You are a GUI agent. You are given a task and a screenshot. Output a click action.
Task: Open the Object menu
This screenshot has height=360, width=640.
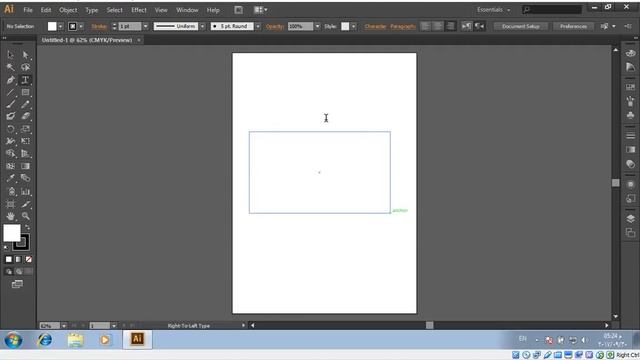tap(68, 10)
